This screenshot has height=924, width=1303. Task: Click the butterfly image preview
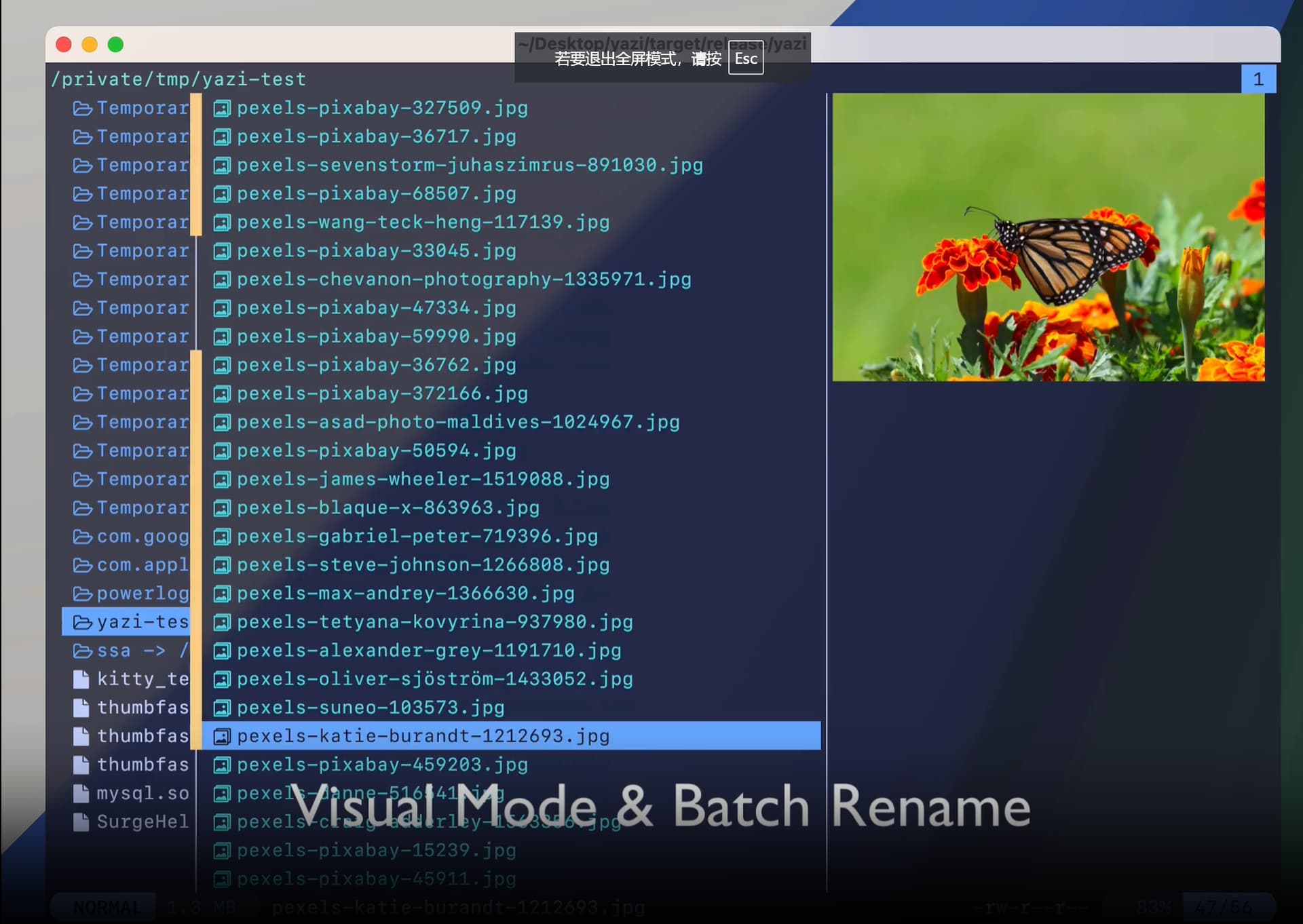[x=1049, y=237]
